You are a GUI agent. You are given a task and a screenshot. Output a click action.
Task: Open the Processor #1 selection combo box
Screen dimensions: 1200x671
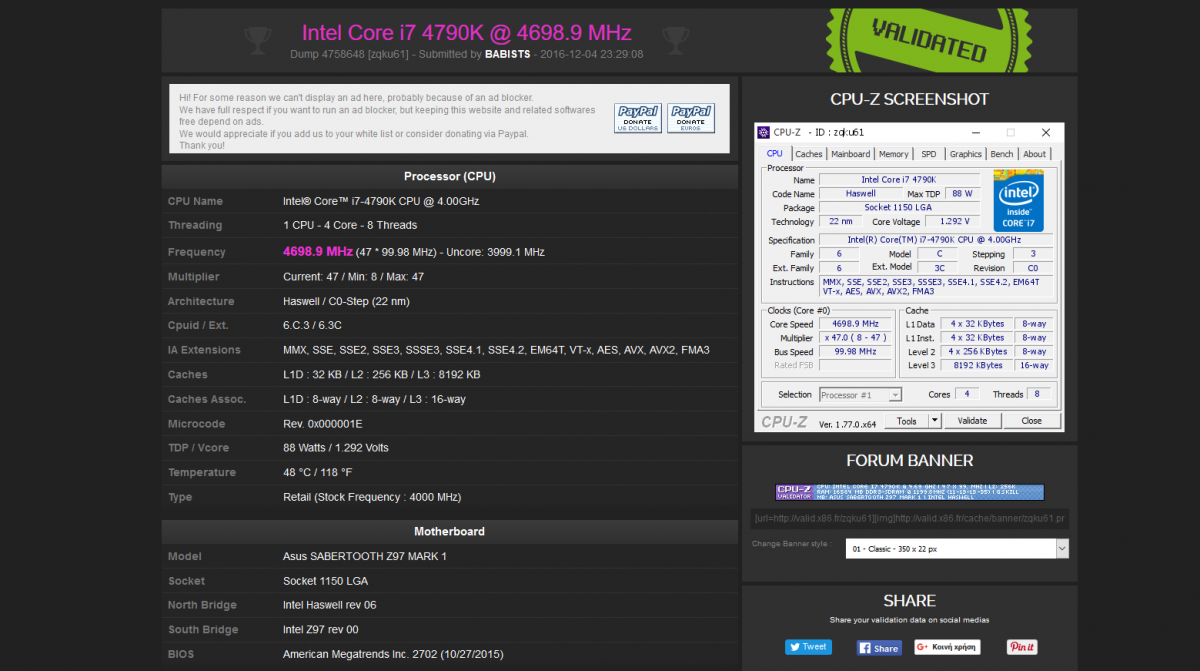860,395
